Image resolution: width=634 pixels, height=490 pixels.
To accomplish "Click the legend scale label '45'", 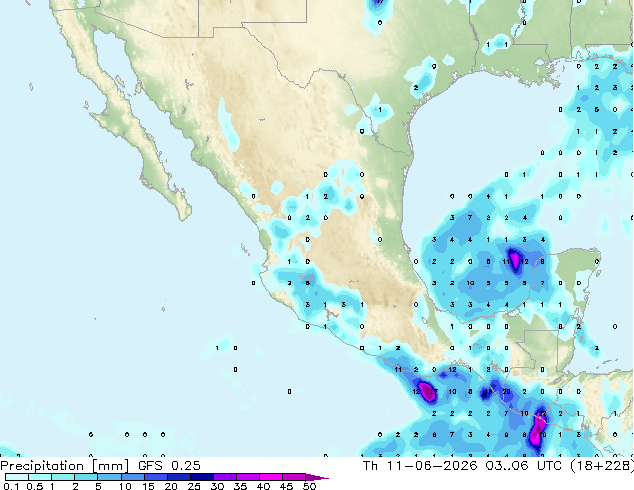I will coord(286,486).
